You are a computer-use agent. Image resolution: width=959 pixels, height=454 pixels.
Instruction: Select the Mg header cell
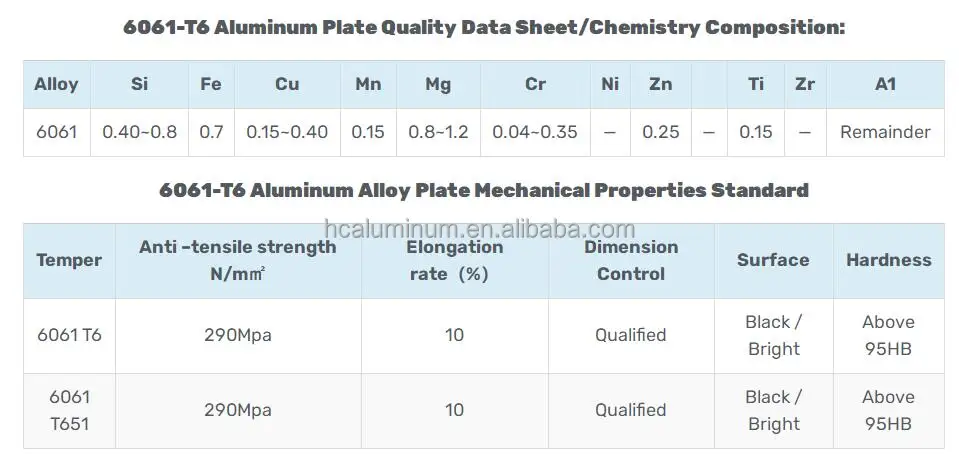click(x=438, y=84)
